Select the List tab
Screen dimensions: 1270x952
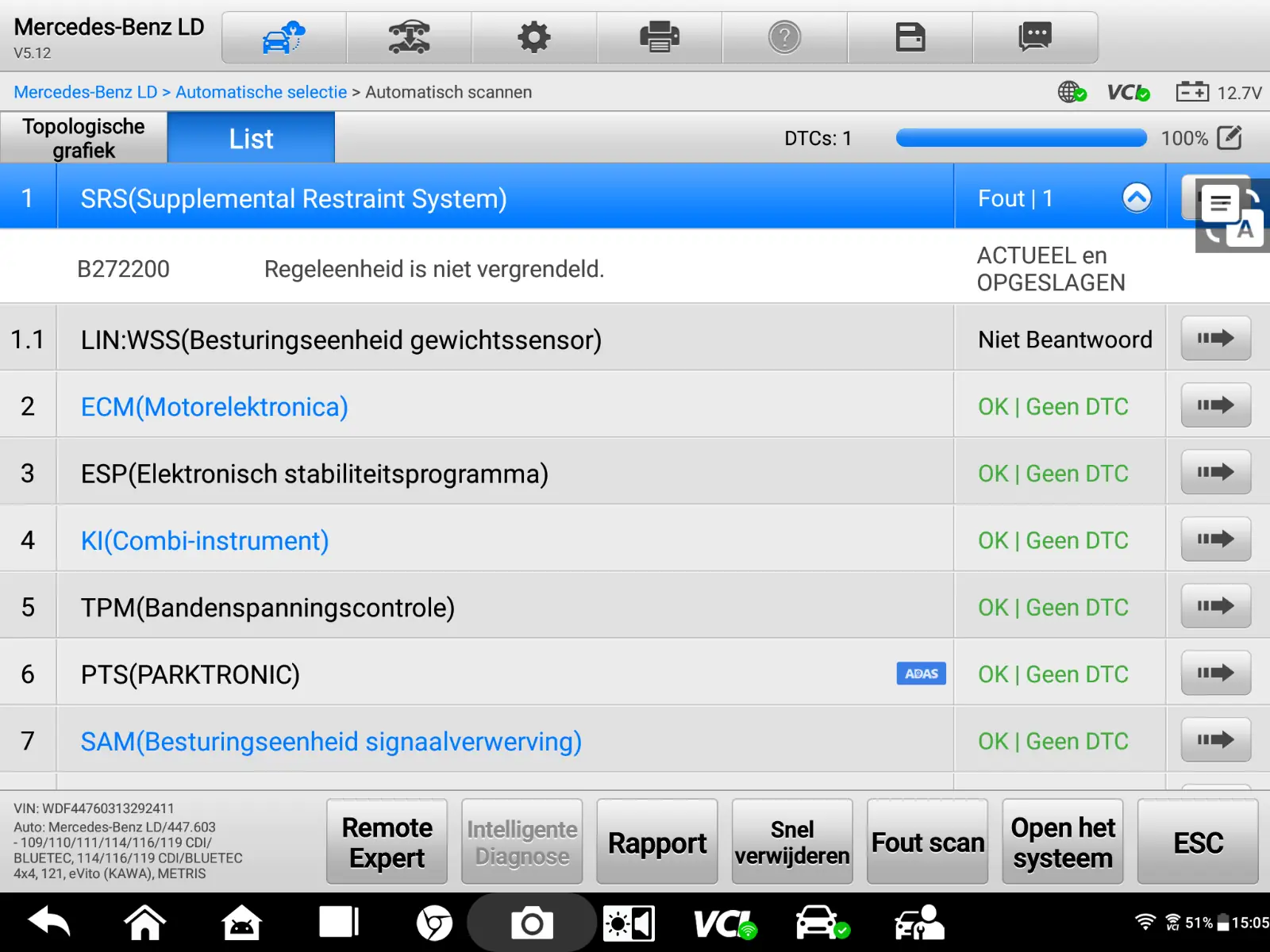click(251, 138)
